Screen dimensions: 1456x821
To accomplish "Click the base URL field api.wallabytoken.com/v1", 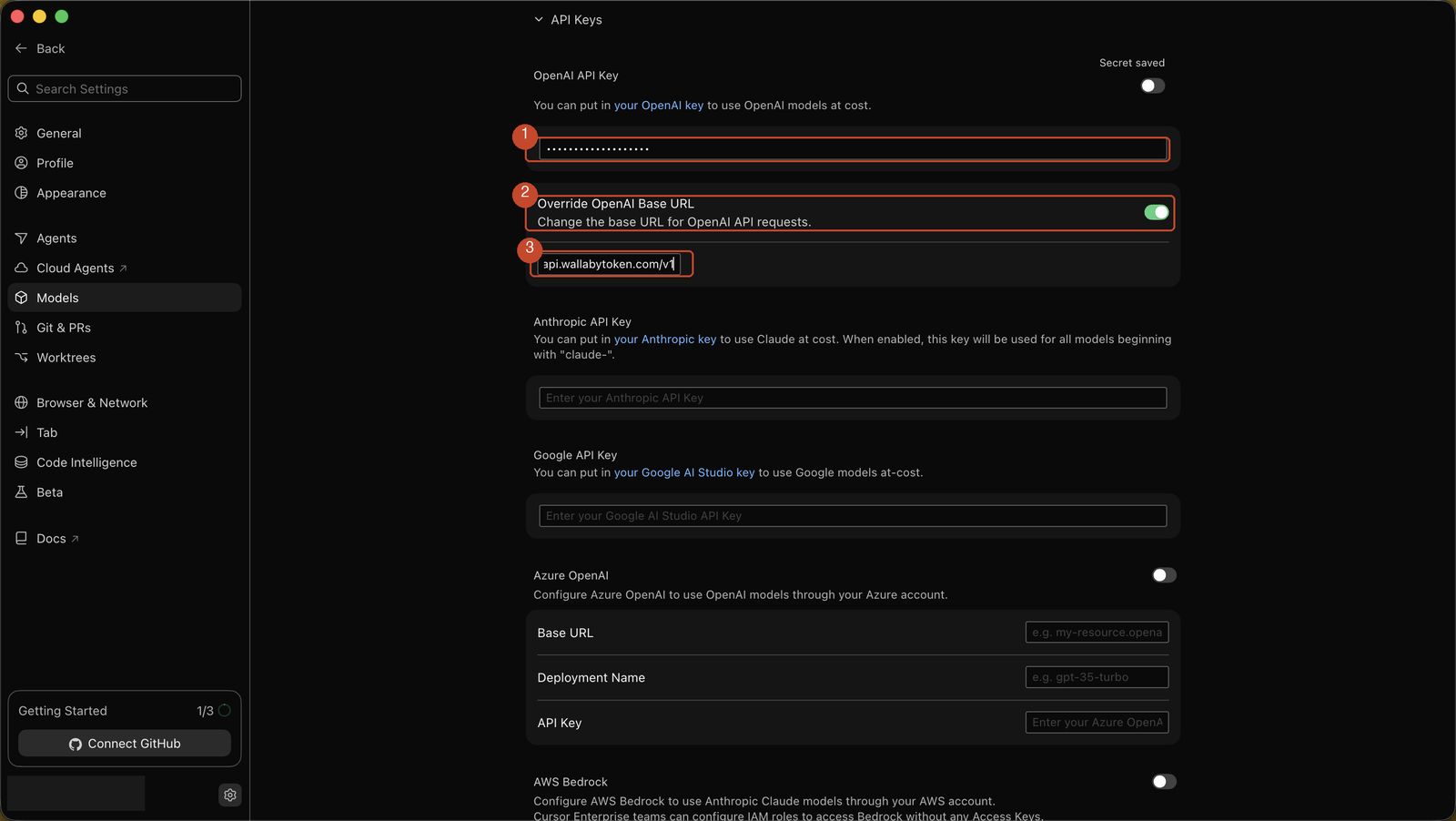I will (x=610, y=264).
